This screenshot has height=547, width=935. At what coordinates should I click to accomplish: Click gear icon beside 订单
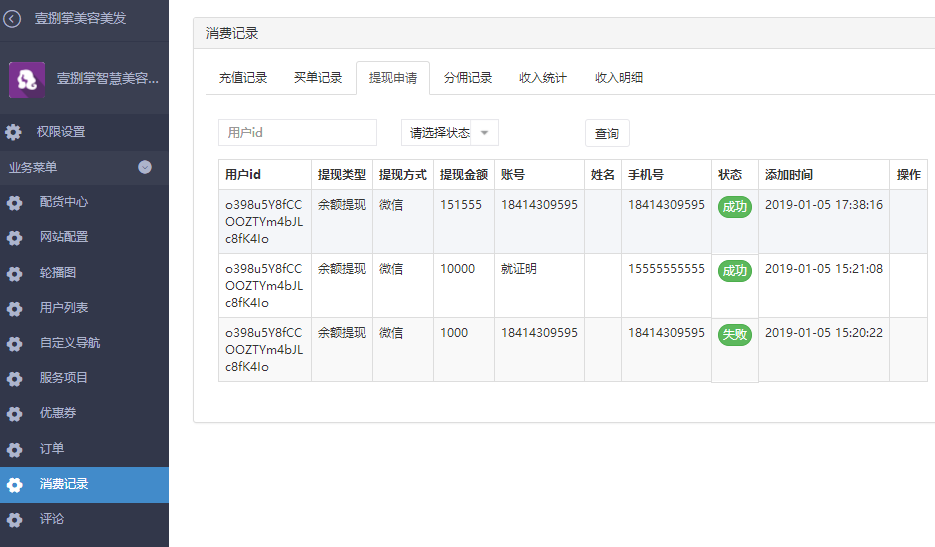point(14,449)
